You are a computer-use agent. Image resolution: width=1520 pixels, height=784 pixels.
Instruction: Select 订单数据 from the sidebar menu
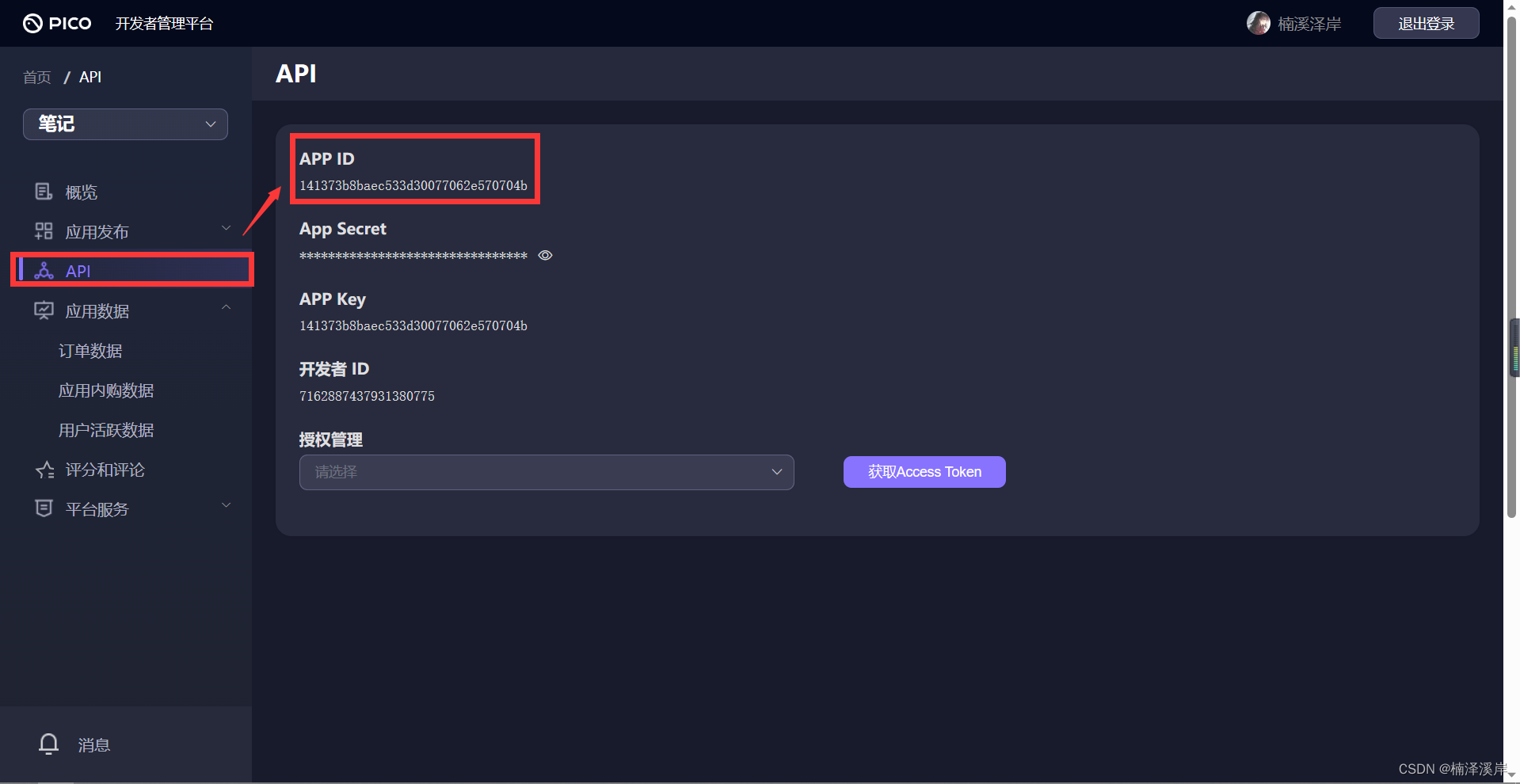pyautogui.click(x=90, y=350)
